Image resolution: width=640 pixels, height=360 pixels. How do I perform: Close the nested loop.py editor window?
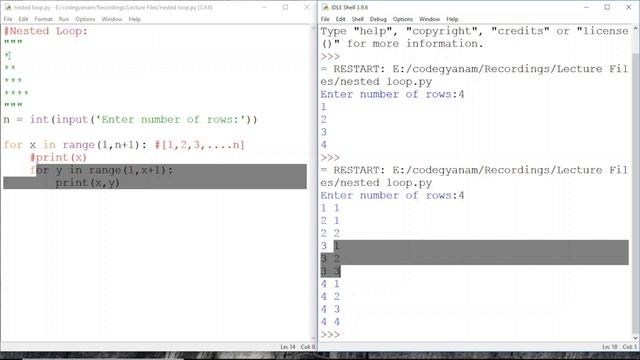[307, 7]
